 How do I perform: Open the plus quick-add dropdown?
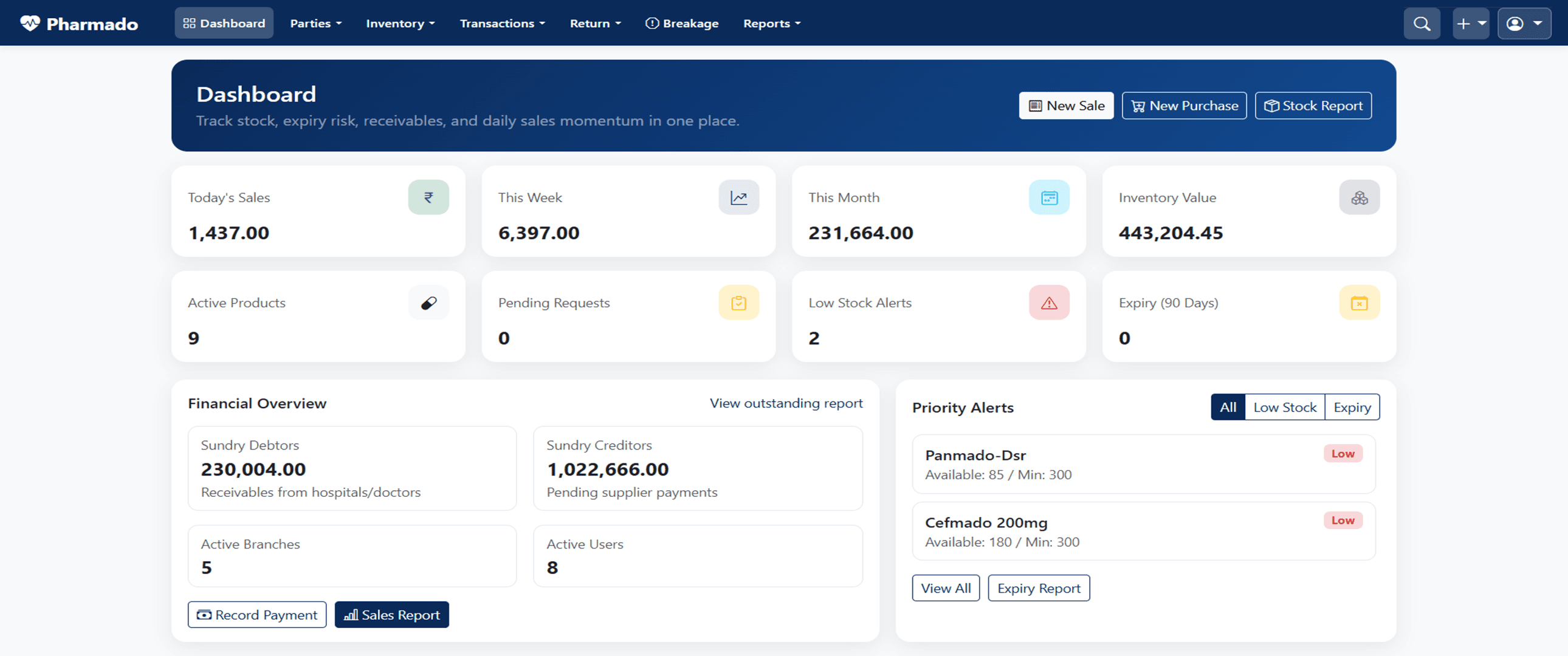click(x=1470, y=24)
